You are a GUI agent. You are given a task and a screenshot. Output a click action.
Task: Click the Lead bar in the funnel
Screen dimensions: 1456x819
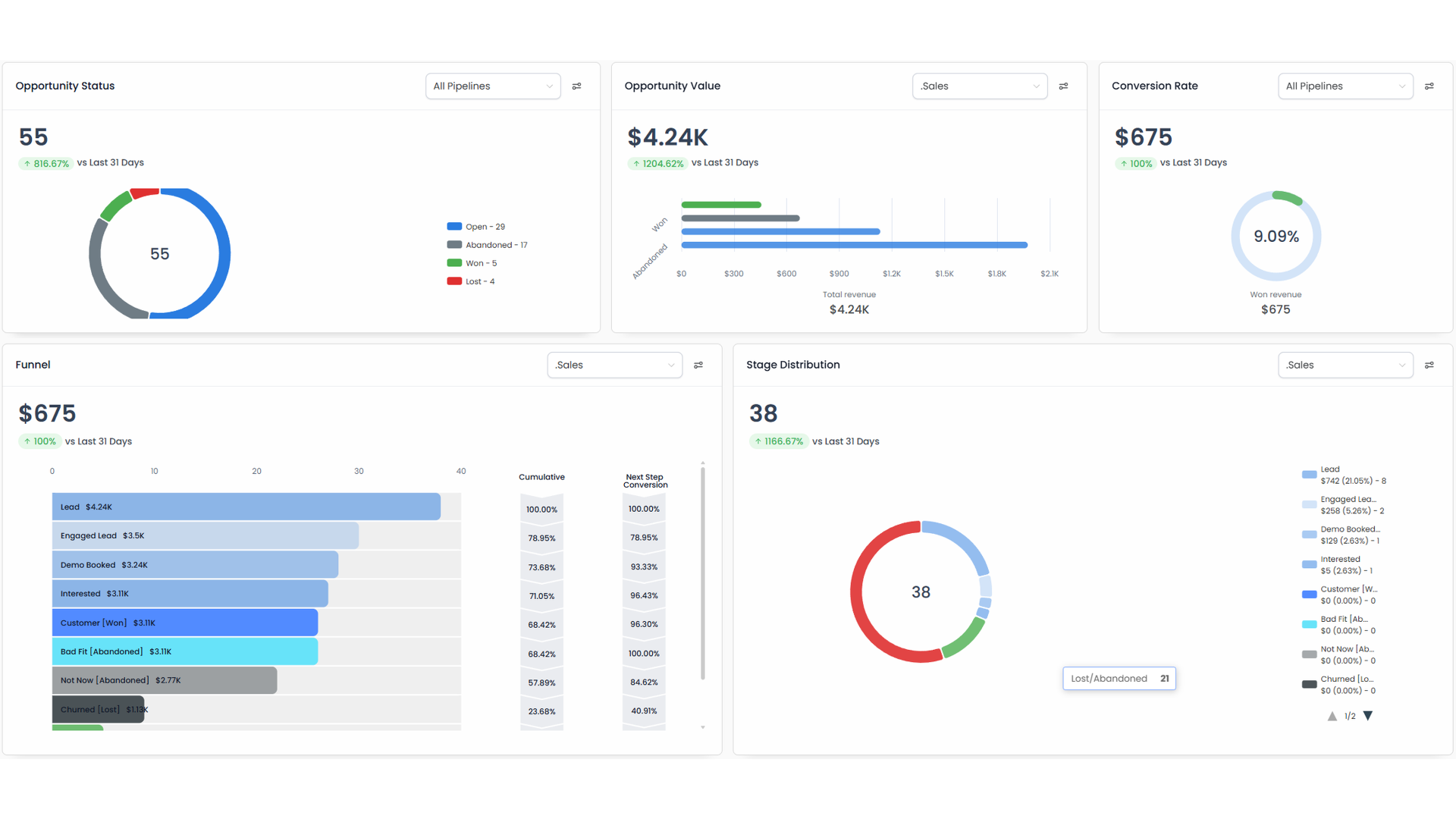[x=246, y=507]
